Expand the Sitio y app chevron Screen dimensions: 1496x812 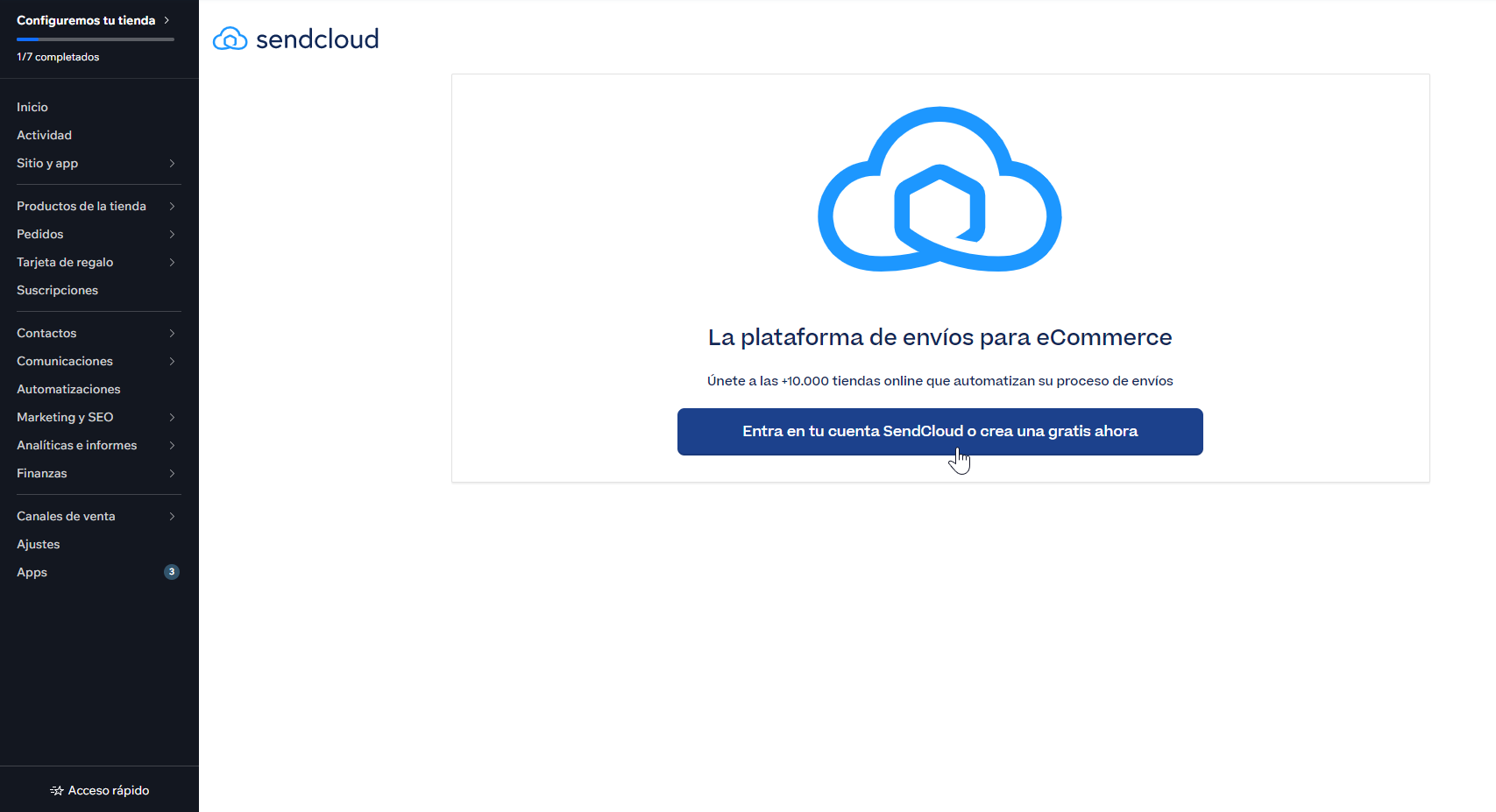click(172, 164)
